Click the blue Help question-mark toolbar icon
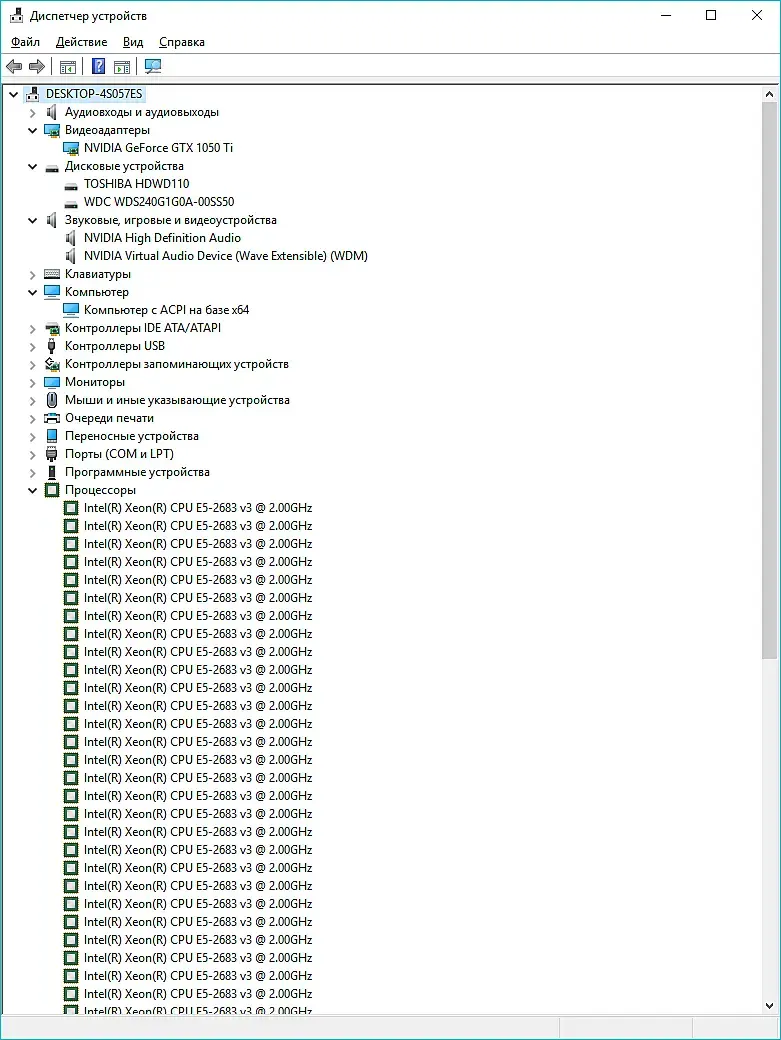Viewport: 781px width, 1040px height. click(98, 66)
